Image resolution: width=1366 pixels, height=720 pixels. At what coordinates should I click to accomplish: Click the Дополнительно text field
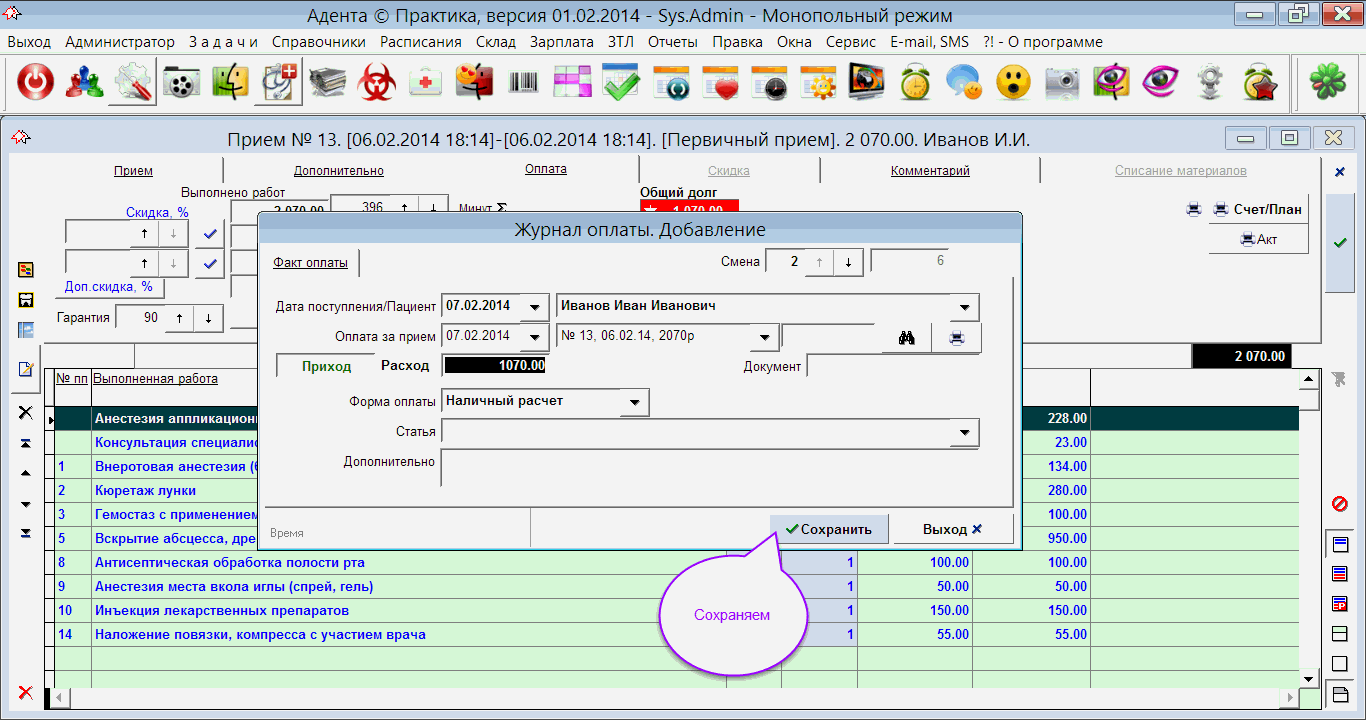(710, 467)
